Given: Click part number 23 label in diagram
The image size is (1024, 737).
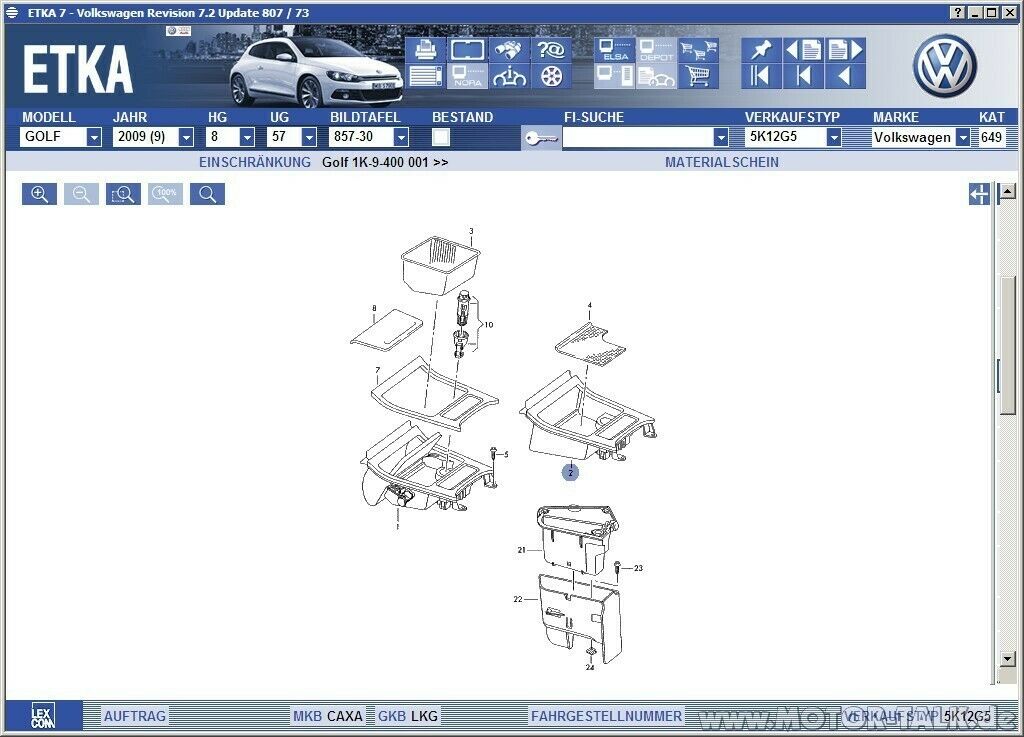Looking at the screenshot, I should pyautogui.click(x=638, y=568).
